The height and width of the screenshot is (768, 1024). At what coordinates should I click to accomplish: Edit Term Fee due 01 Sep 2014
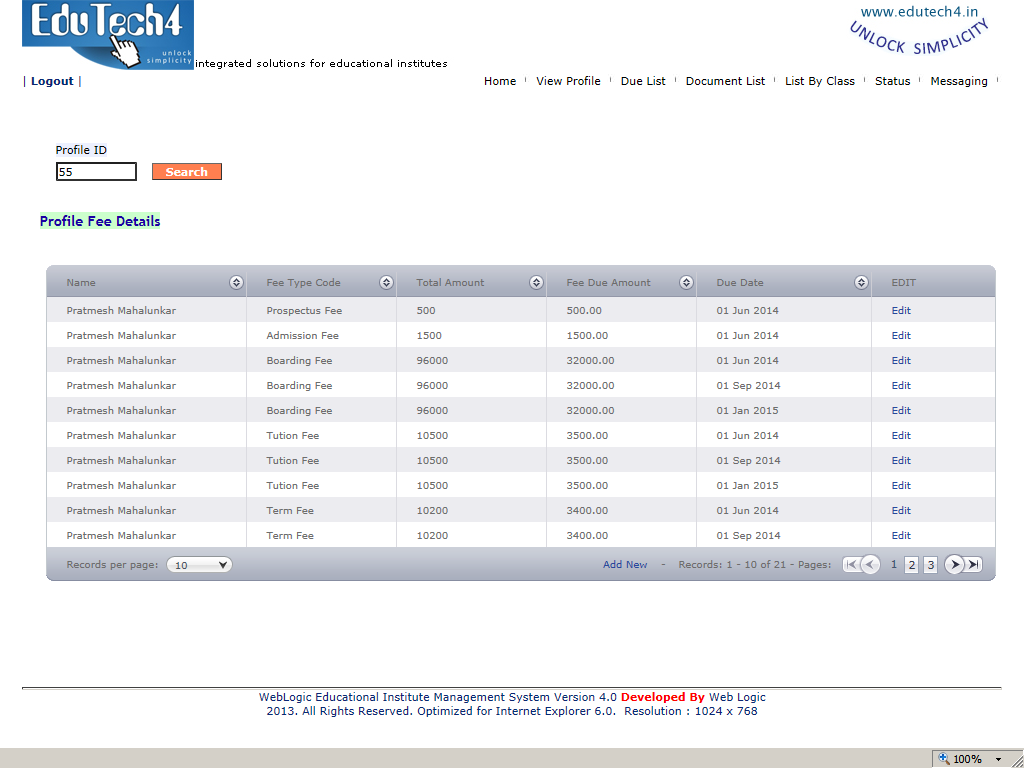[x=901, y=536]
